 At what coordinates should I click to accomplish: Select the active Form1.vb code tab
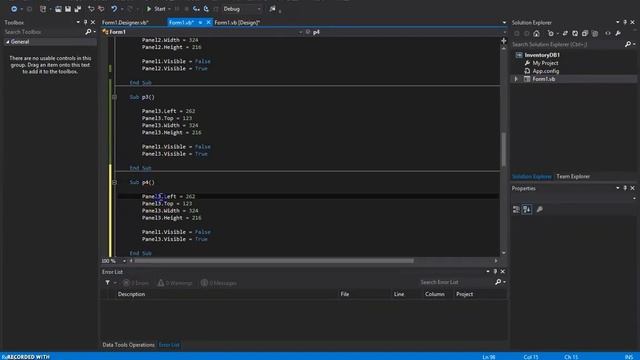pos(181,22)
